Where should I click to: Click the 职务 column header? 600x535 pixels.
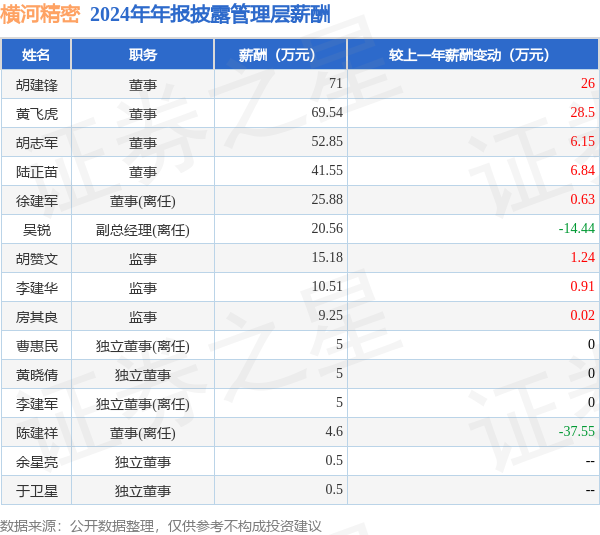tap(143, 55)
